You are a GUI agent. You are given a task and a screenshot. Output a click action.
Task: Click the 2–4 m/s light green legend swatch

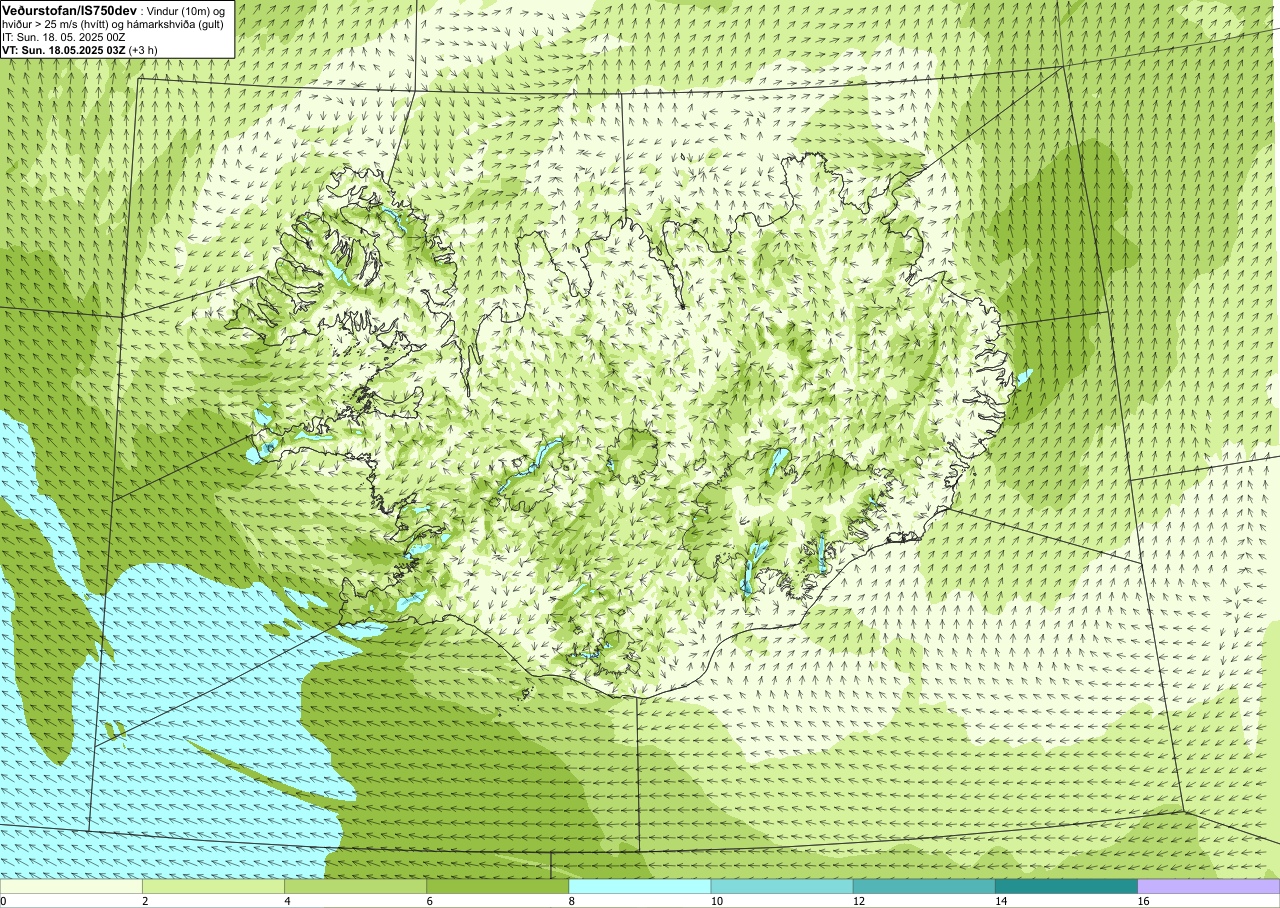pyautogui.click(x=213, y=886)
